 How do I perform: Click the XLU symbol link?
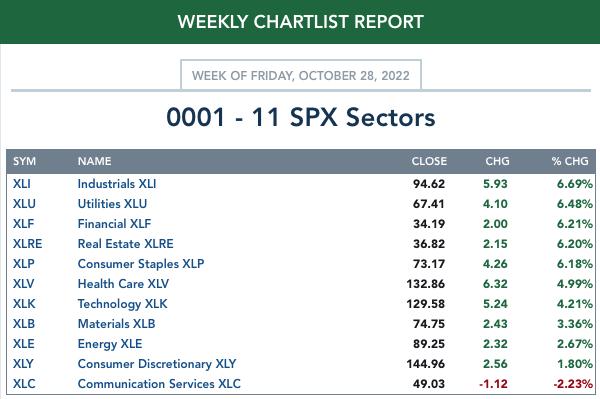pos(24,204)
